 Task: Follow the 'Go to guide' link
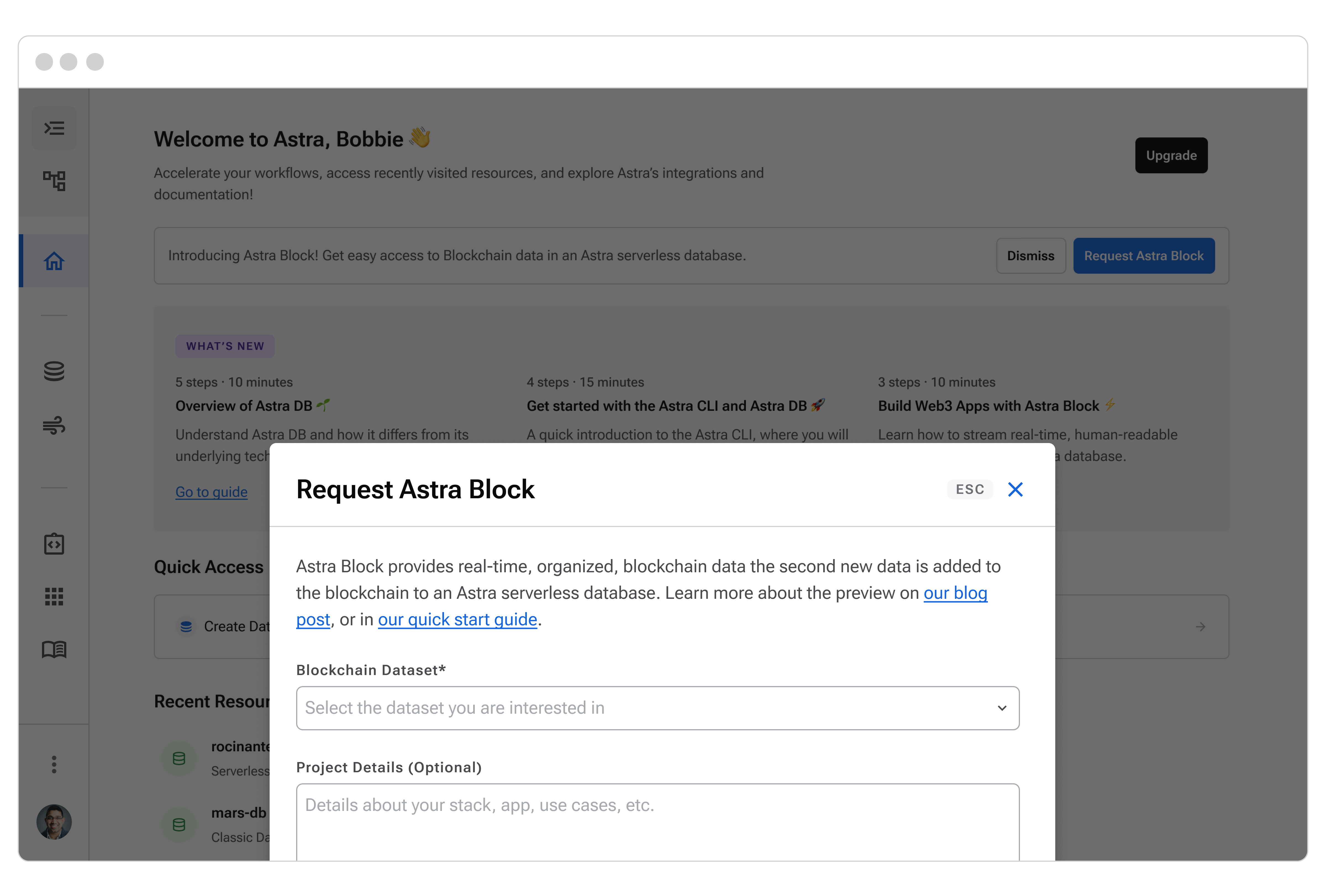(211, 492)
